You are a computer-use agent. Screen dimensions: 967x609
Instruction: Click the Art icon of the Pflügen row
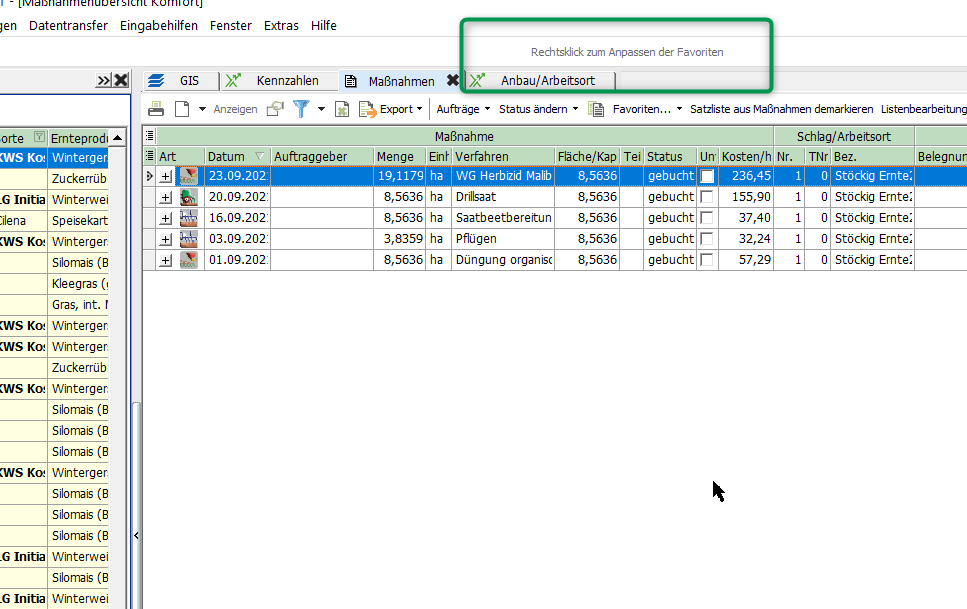[x=188, y=239]
